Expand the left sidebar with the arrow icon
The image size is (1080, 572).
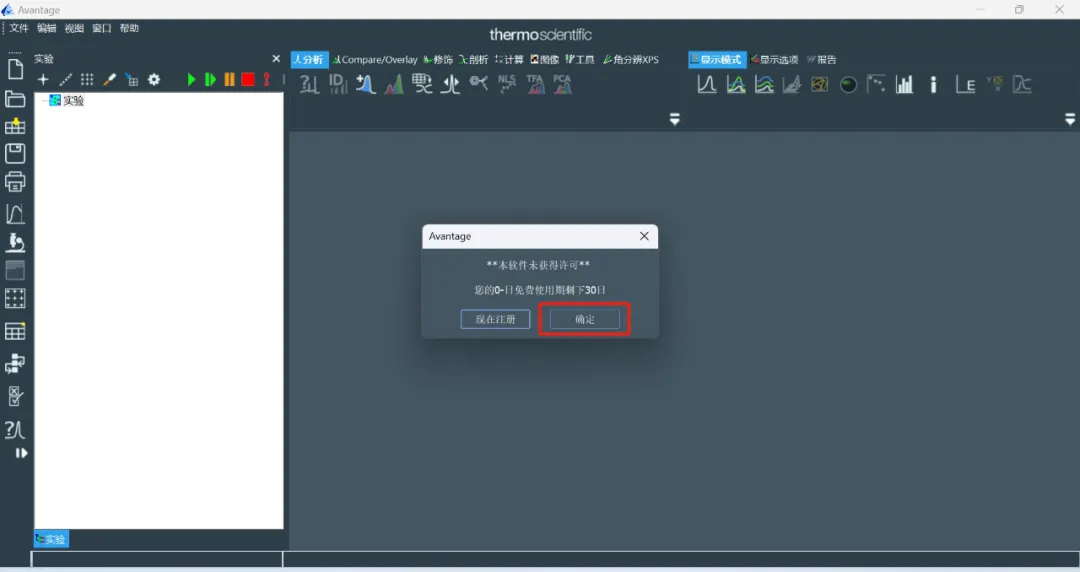click(21, 453)
